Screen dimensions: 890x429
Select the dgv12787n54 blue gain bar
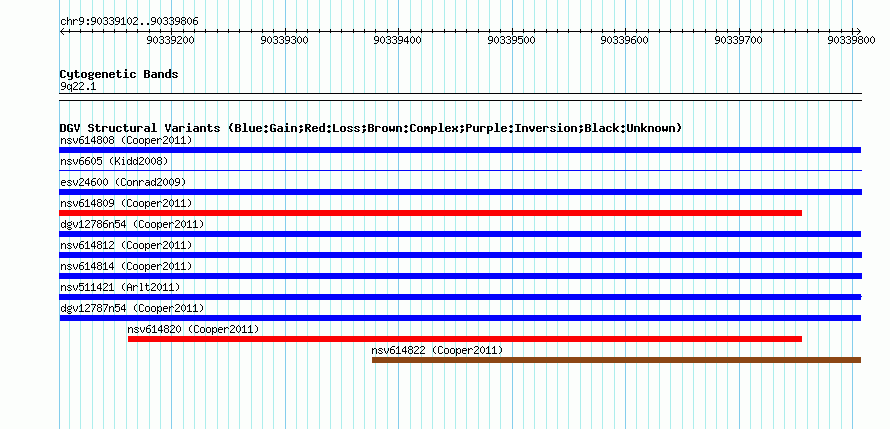pos(460,318)
